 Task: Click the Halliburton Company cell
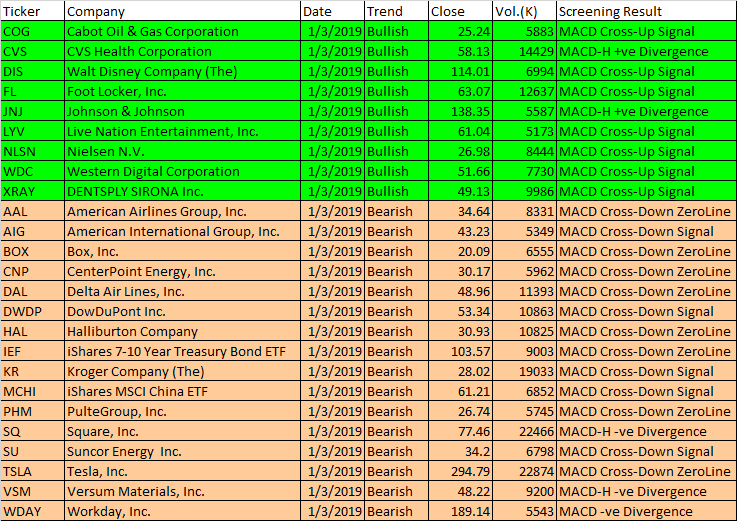tap(182, 331)
